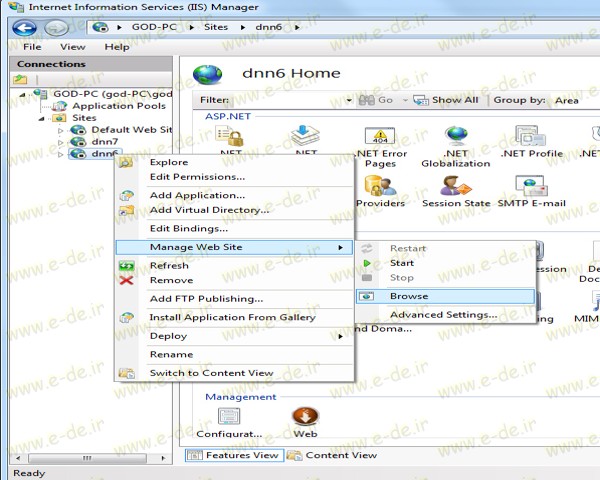Open the View menu

coord(73,47)
